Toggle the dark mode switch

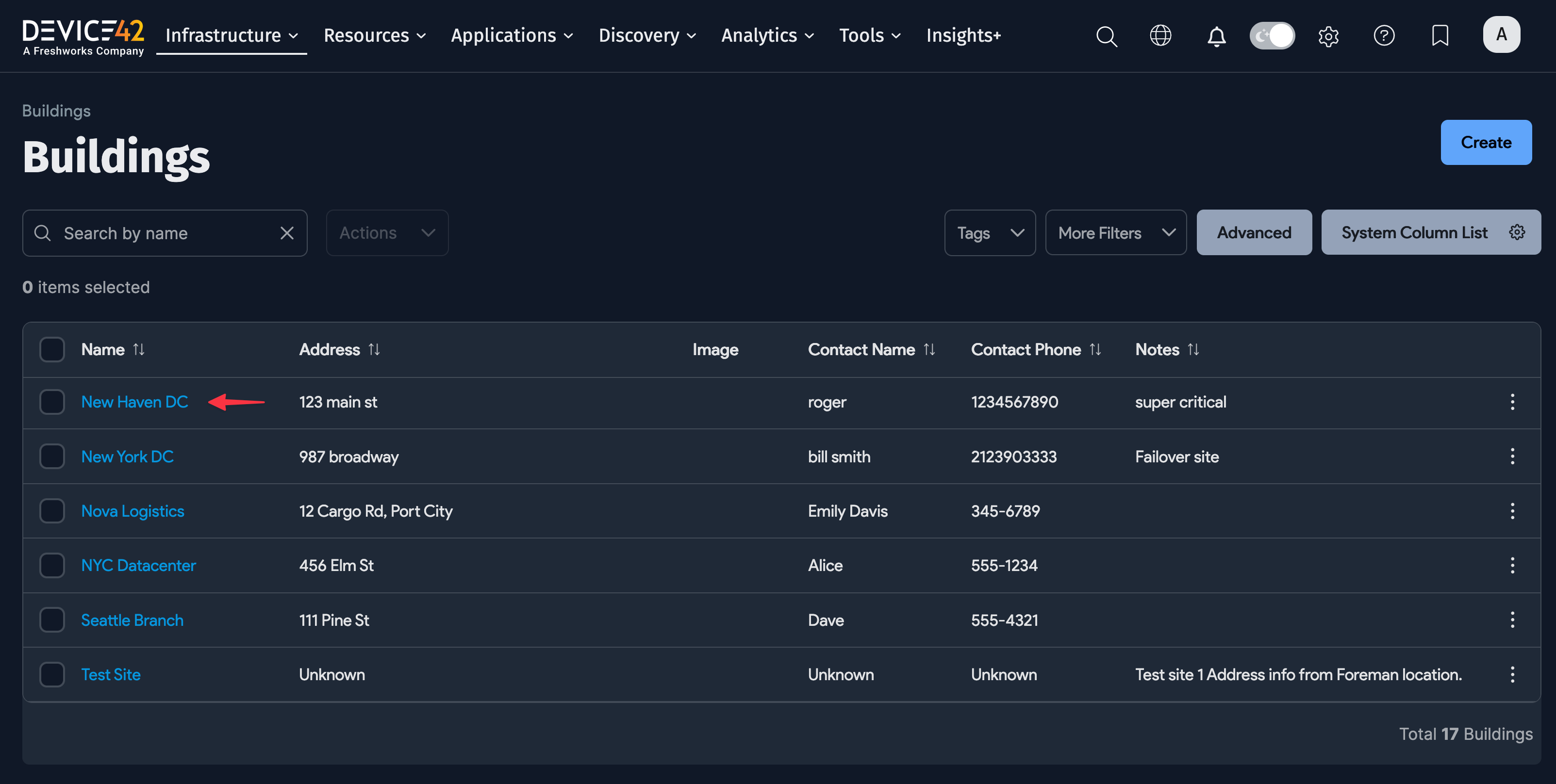point(1272,35)
